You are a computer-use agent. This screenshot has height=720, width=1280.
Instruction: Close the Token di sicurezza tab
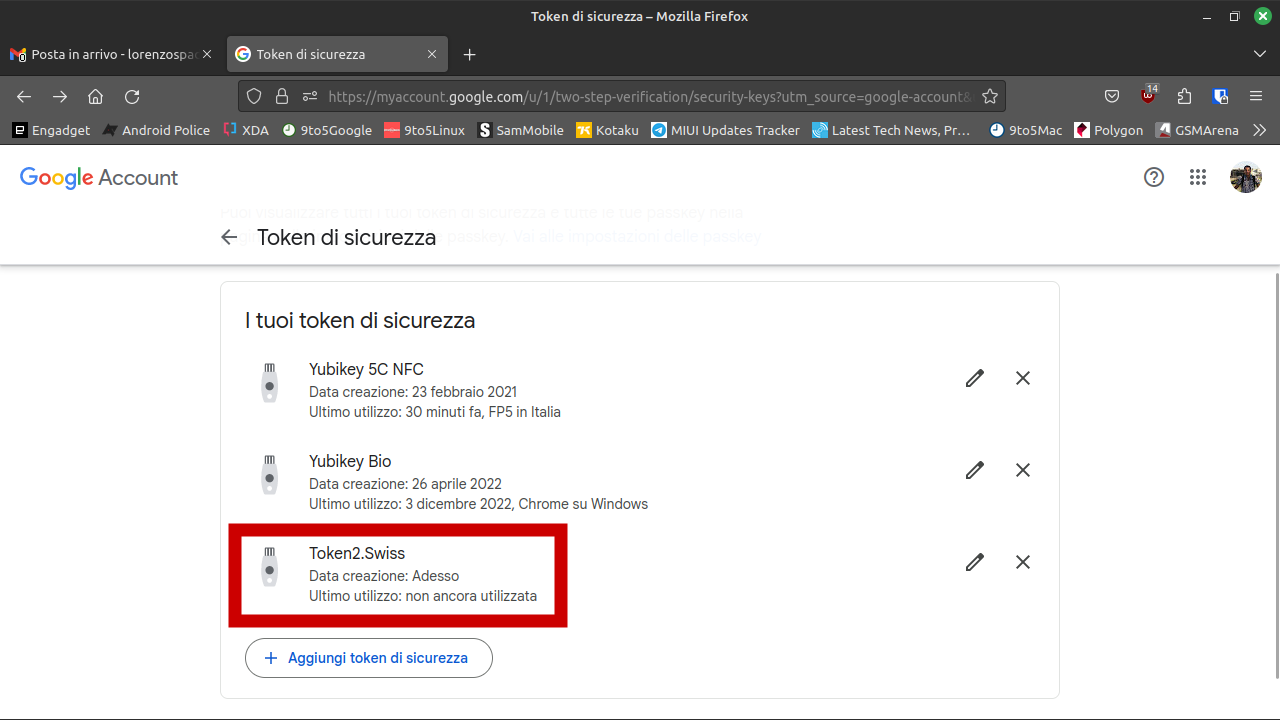tap(432, 54)
